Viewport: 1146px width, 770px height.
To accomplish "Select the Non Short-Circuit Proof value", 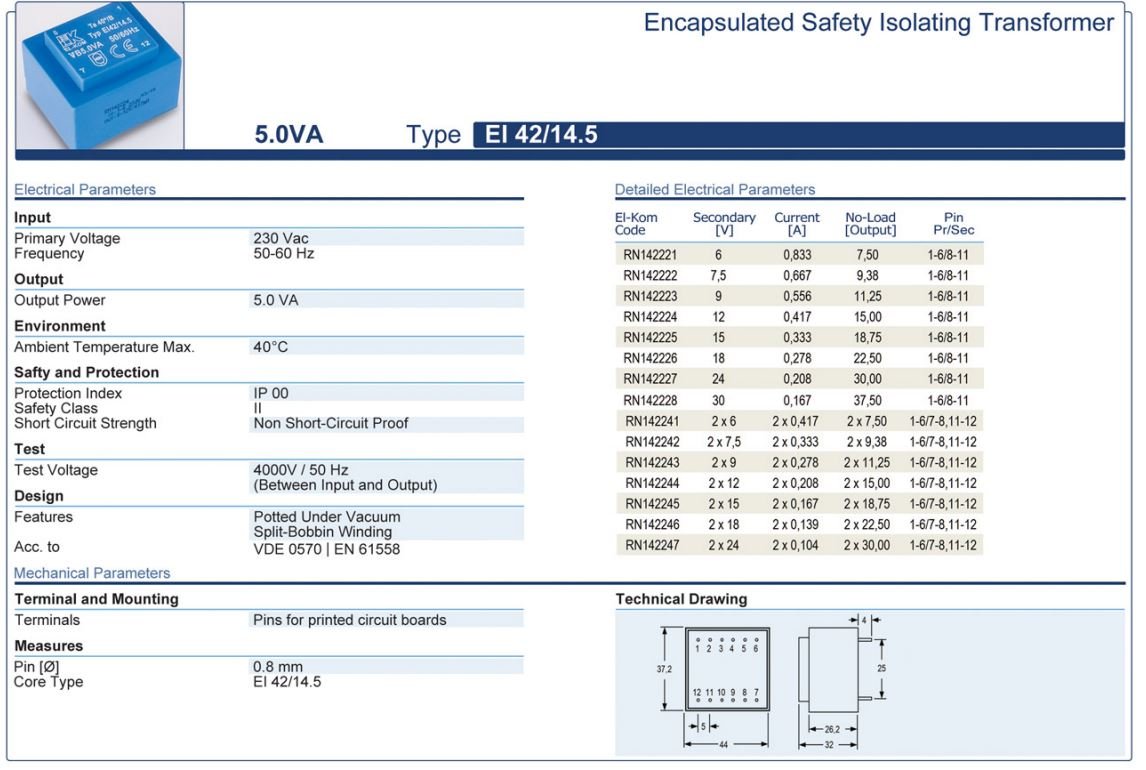I will pyautogui.click(x=331, y=423).
